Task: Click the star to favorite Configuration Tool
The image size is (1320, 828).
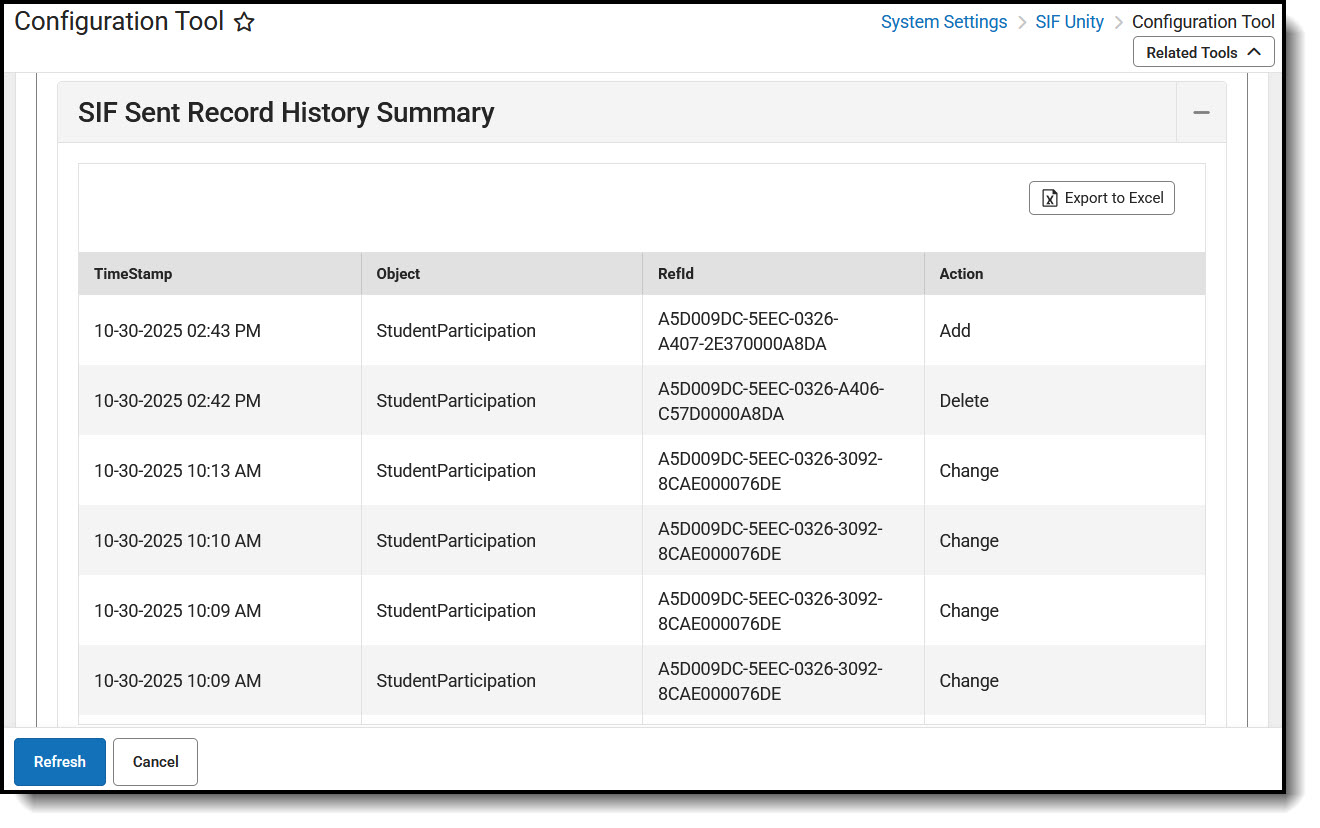Action: [x=244, y=21]
